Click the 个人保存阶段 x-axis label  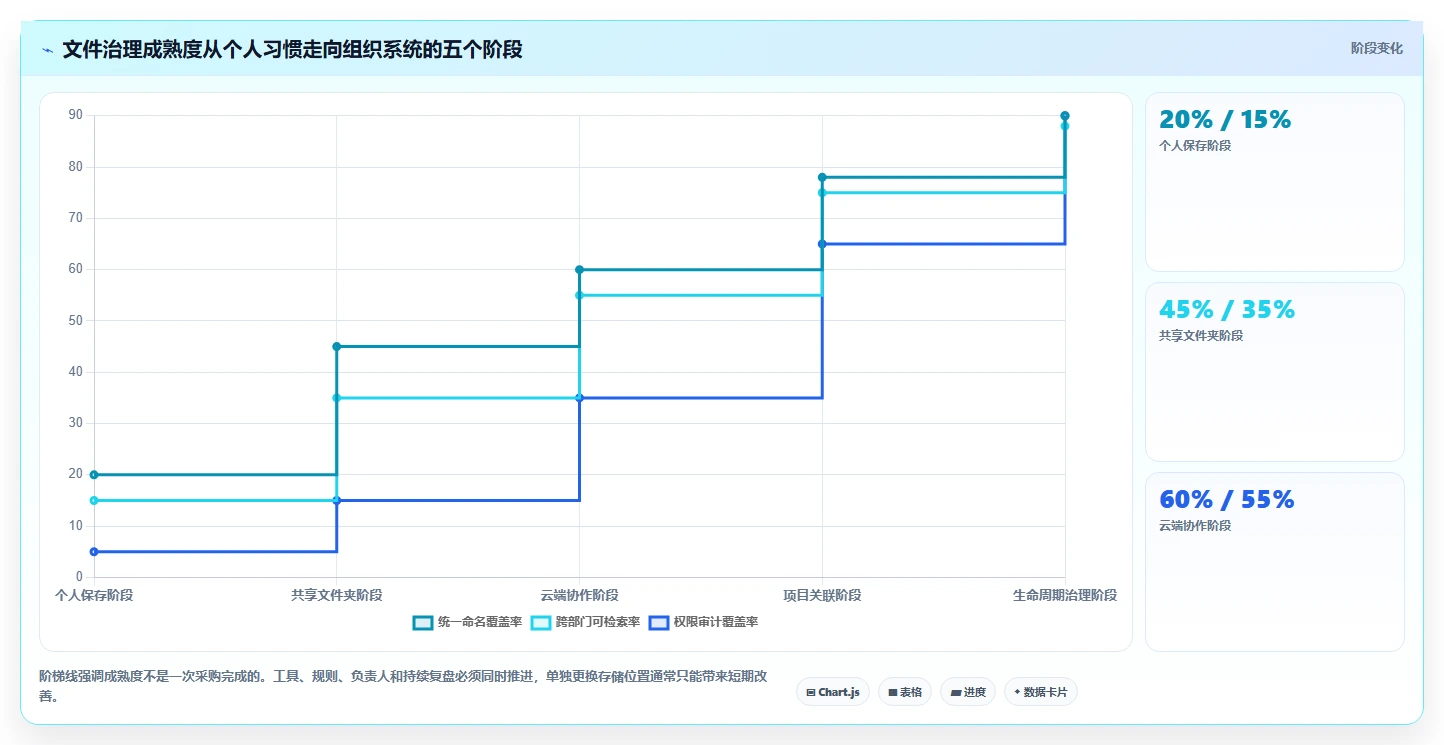(94, 595)
